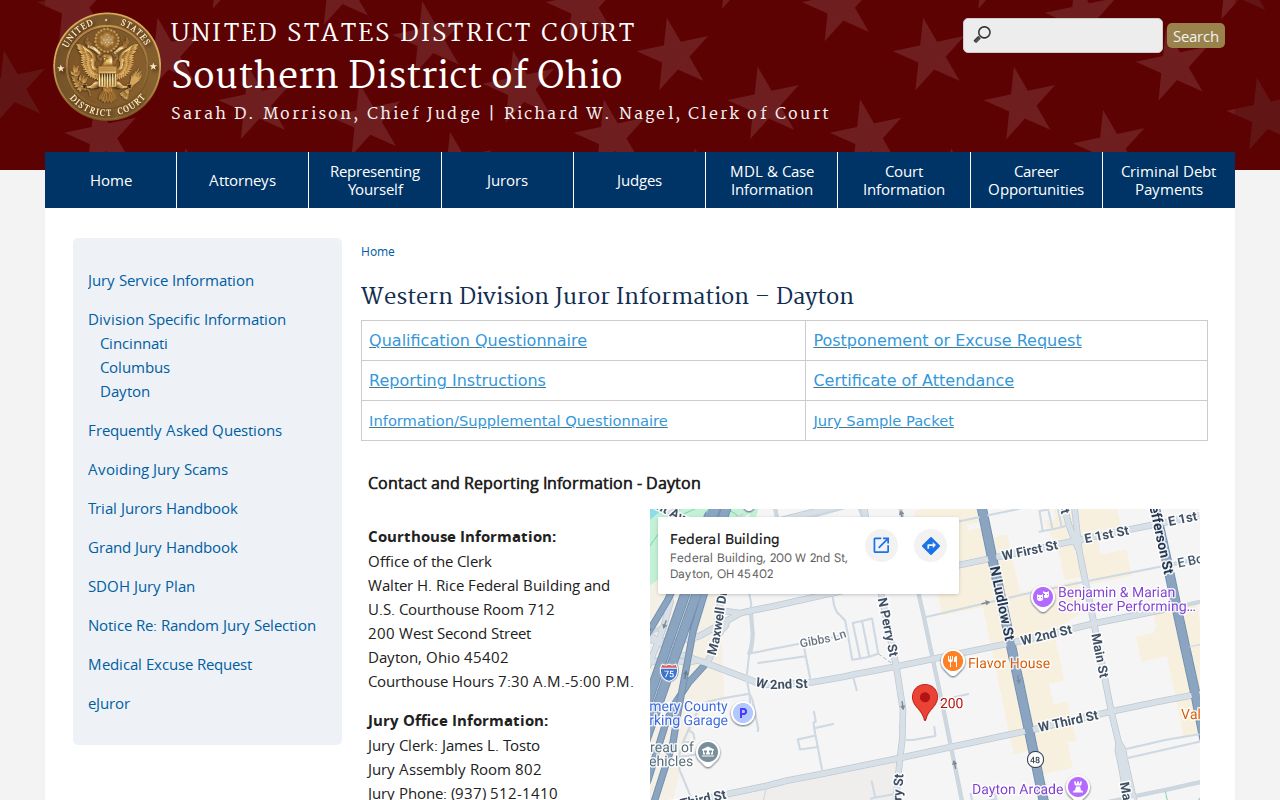1280x800 pixels.
Task: Open the MDL & Case Information menu
Action: click(772, 180)
